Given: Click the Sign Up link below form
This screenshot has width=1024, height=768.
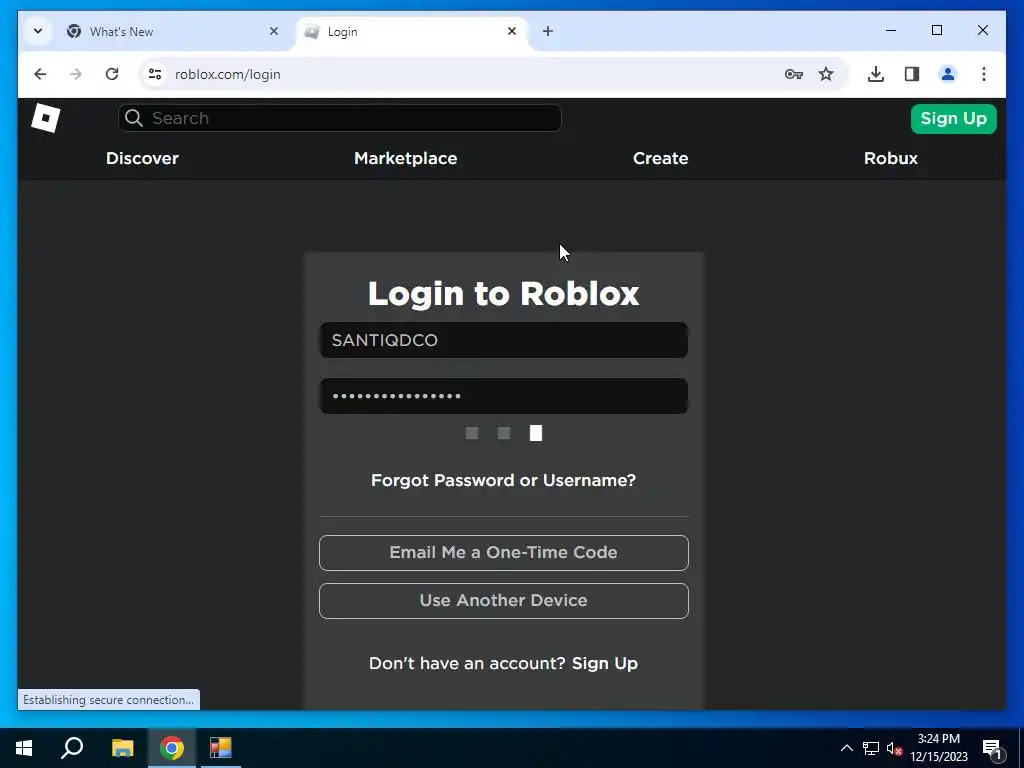Looking at the screenshot, I should pos(605,664).
